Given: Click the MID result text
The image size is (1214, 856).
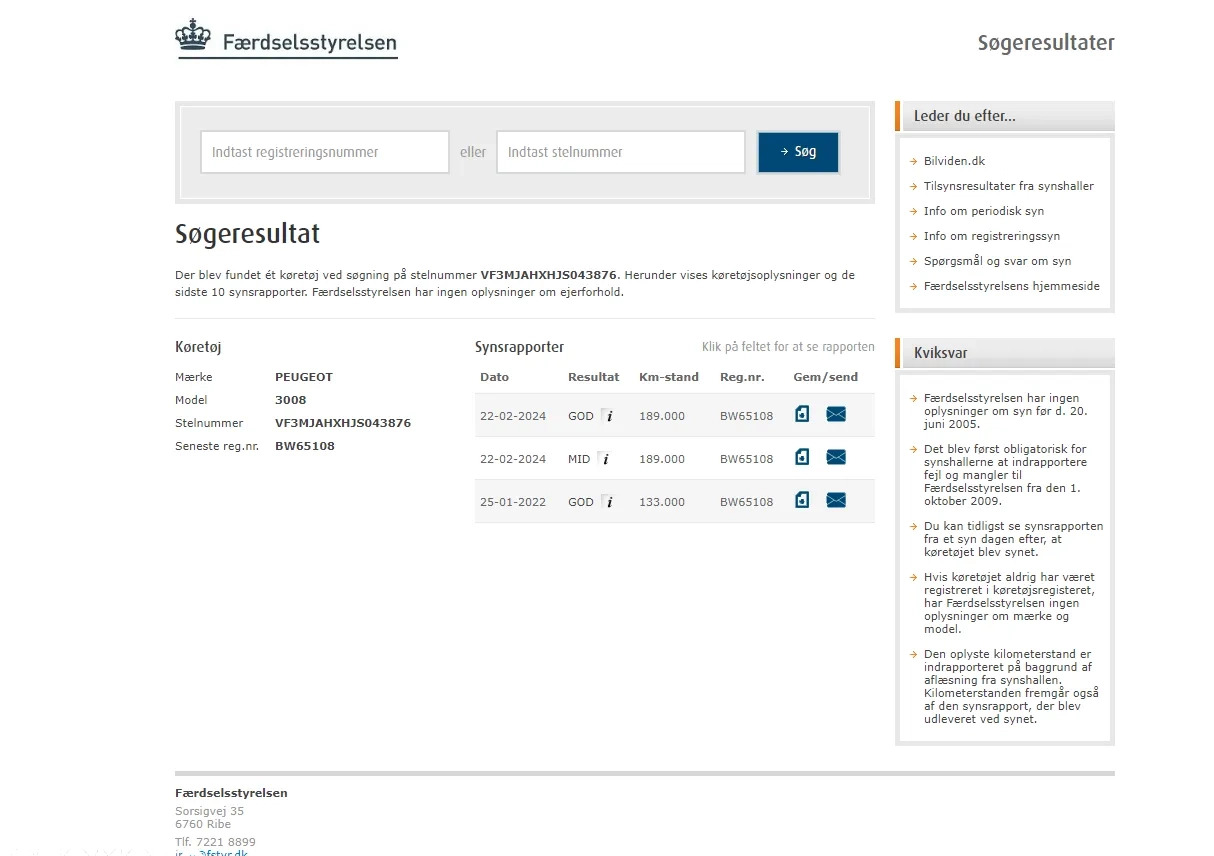Looking at the screenshot, I should [x=579, y=459].
